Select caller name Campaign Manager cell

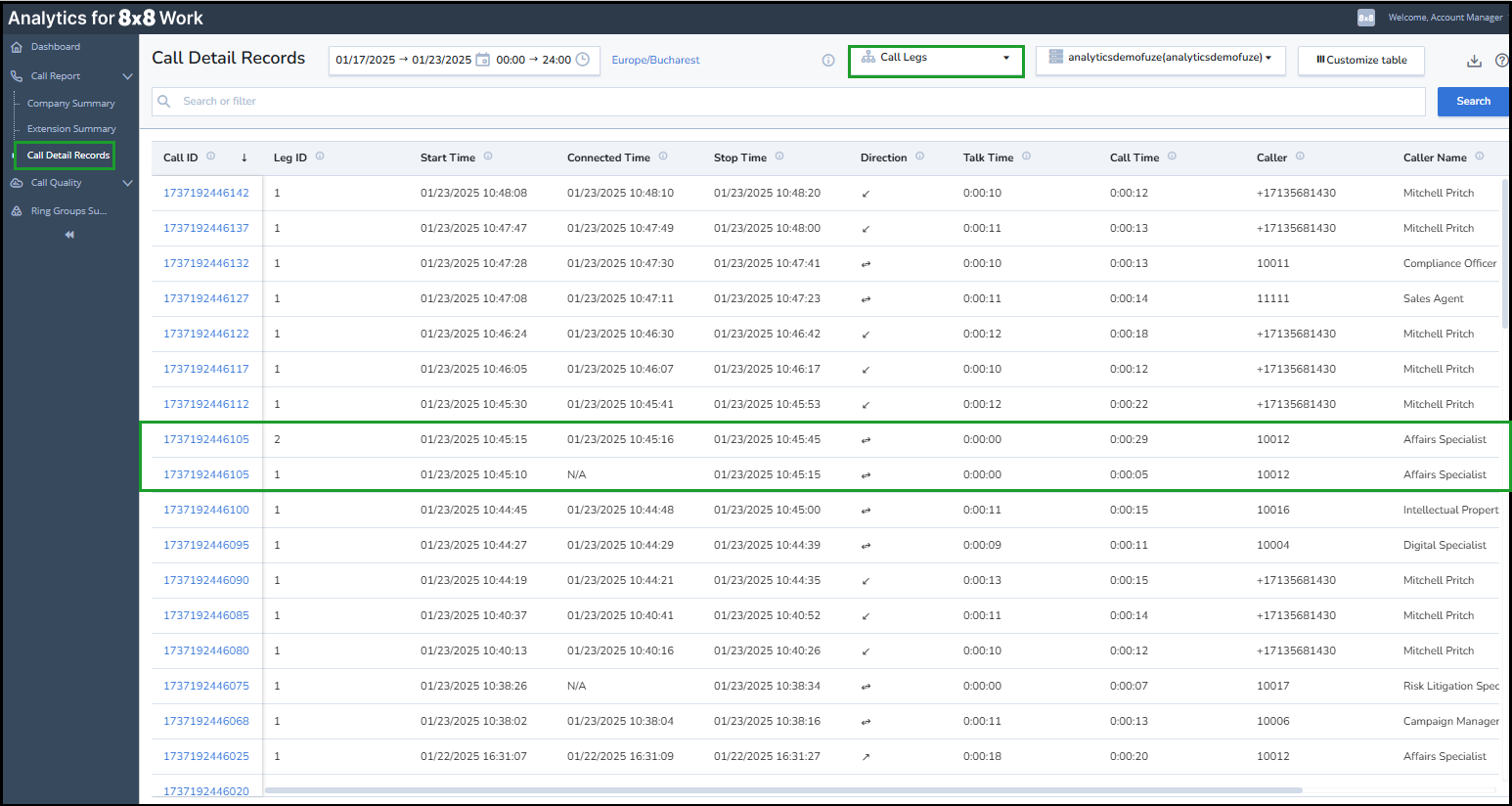[1450, 721]
